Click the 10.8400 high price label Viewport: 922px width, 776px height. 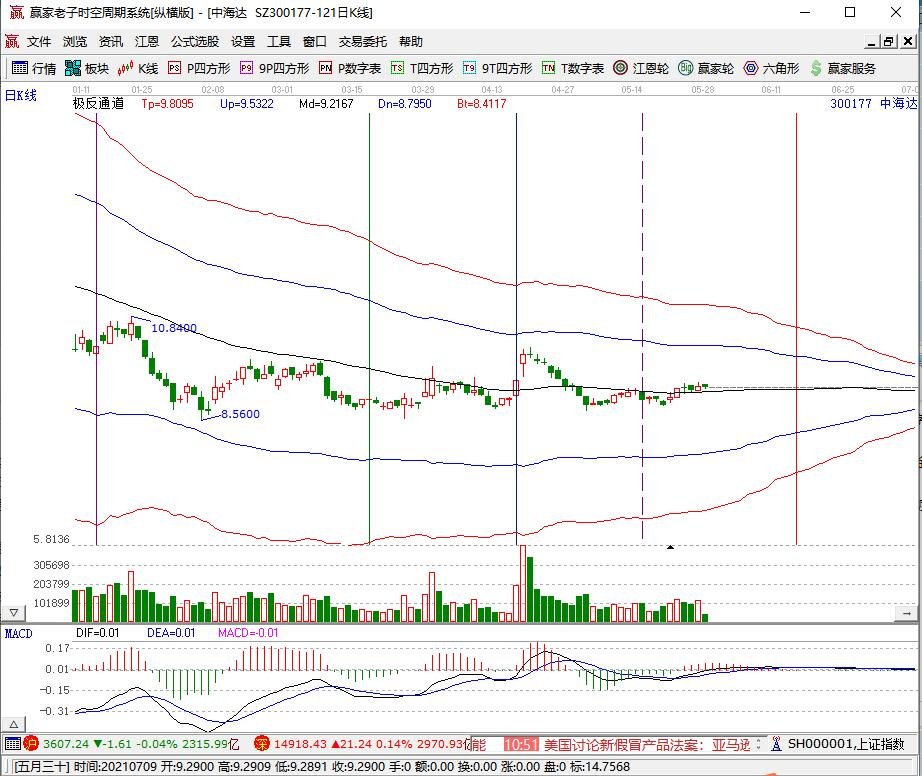[174, 328]
